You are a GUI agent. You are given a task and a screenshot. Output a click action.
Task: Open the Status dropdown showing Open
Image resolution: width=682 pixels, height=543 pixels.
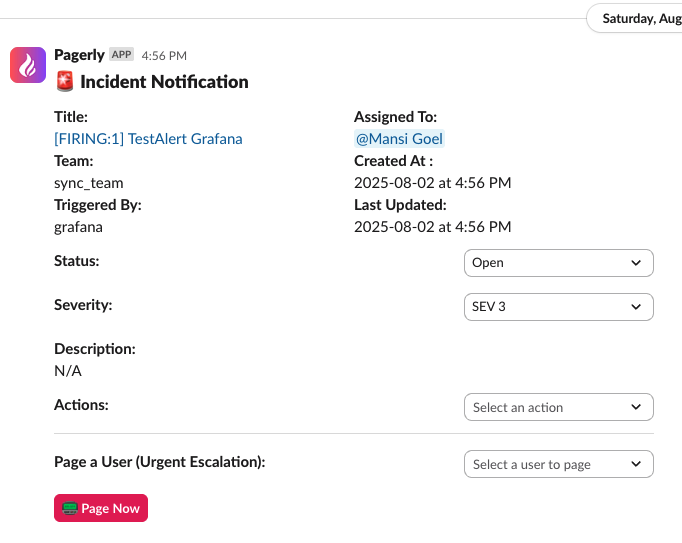point(557,263)
